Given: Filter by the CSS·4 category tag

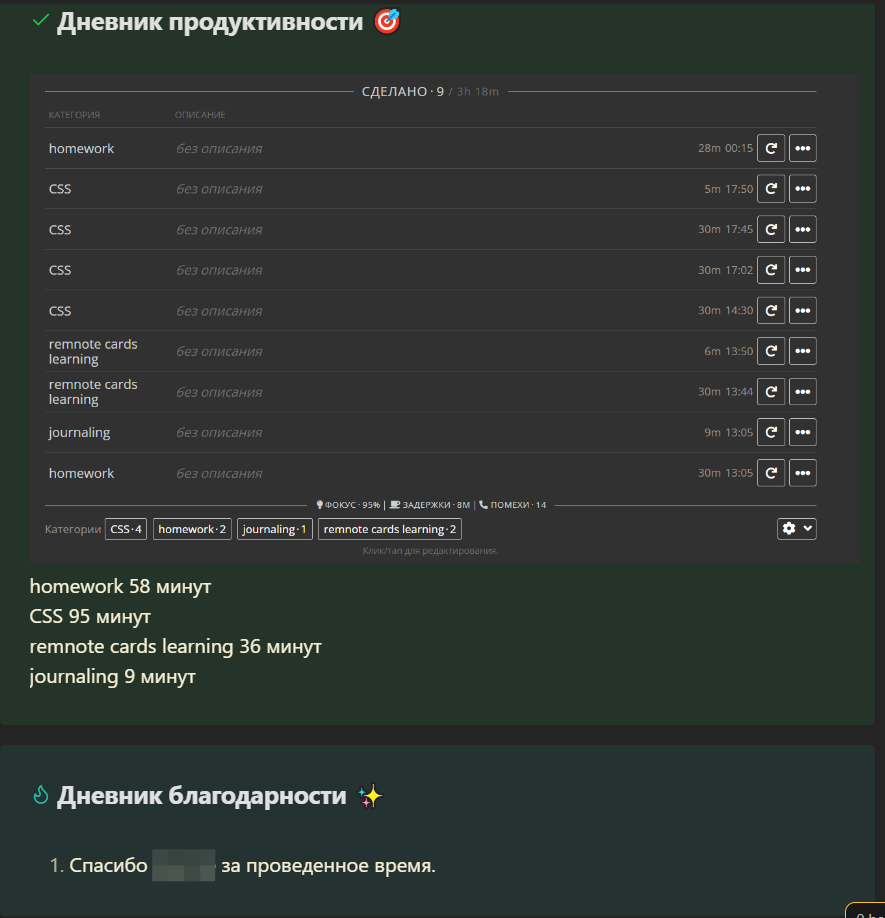Looking at the screenshot, I should (x=126, y=529).
